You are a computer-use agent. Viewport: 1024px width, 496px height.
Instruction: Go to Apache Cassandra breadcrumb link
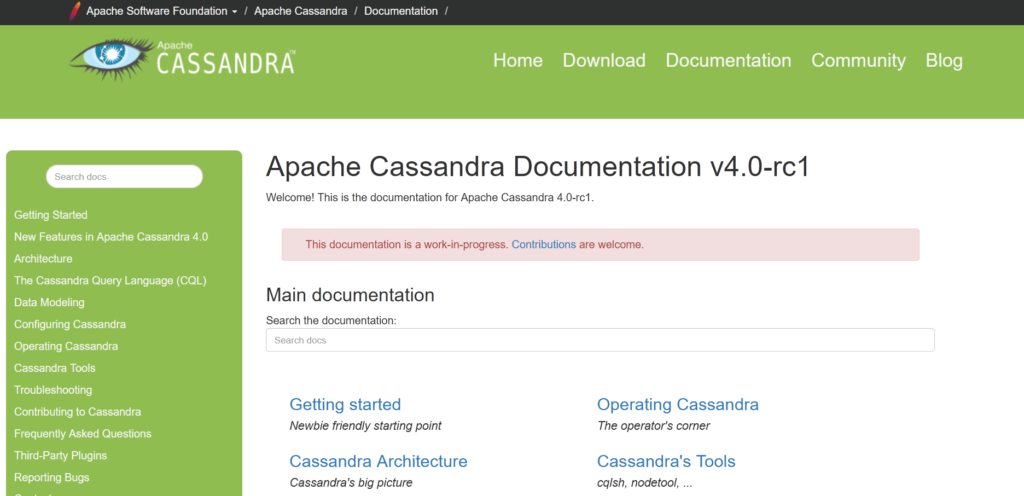(300, 11)
